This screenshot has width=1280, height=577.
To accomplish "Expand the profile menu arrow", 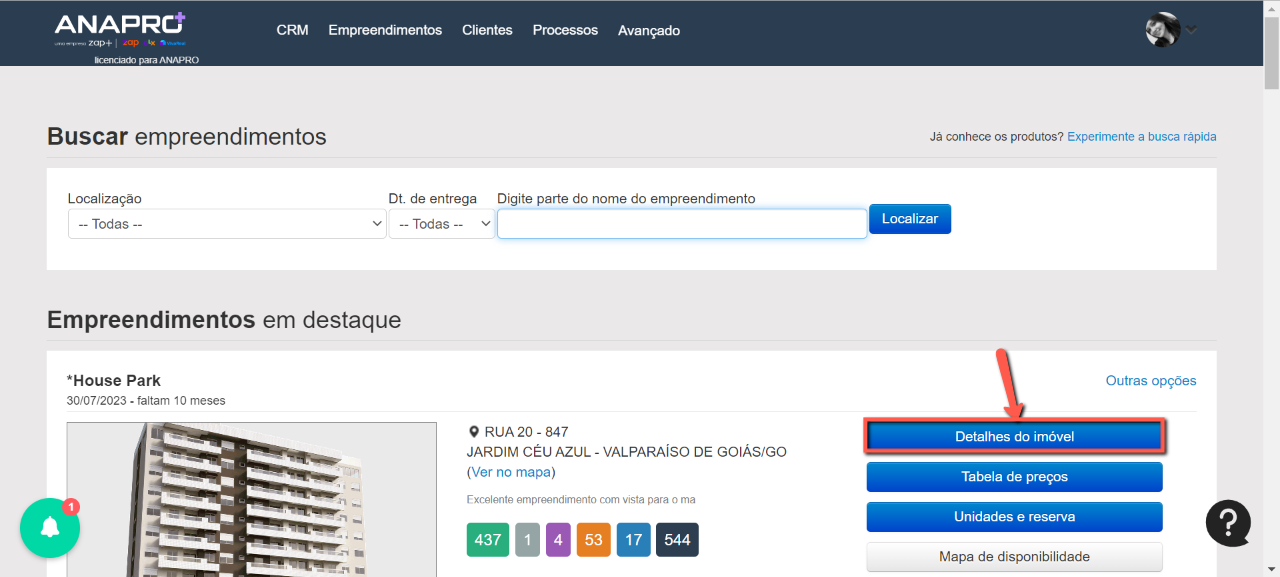I will pos(1191,30).
